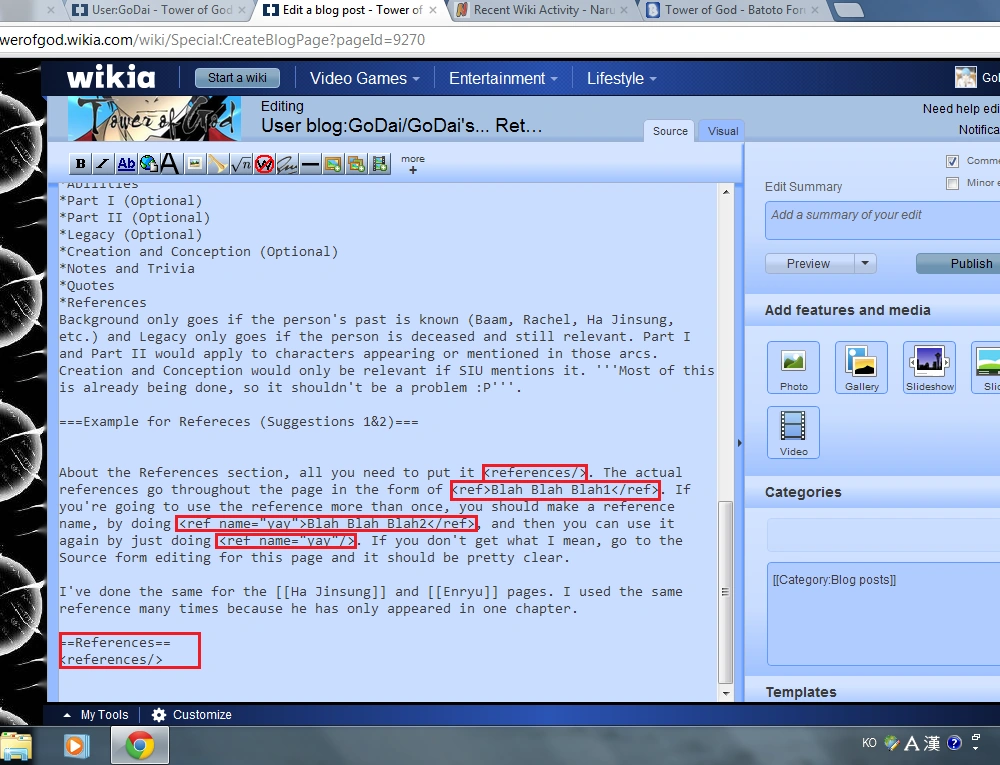The width and height of the screenshot is (1000, 765).
Task: Click the browser address bar URL
Action: (x=212, y=40)
